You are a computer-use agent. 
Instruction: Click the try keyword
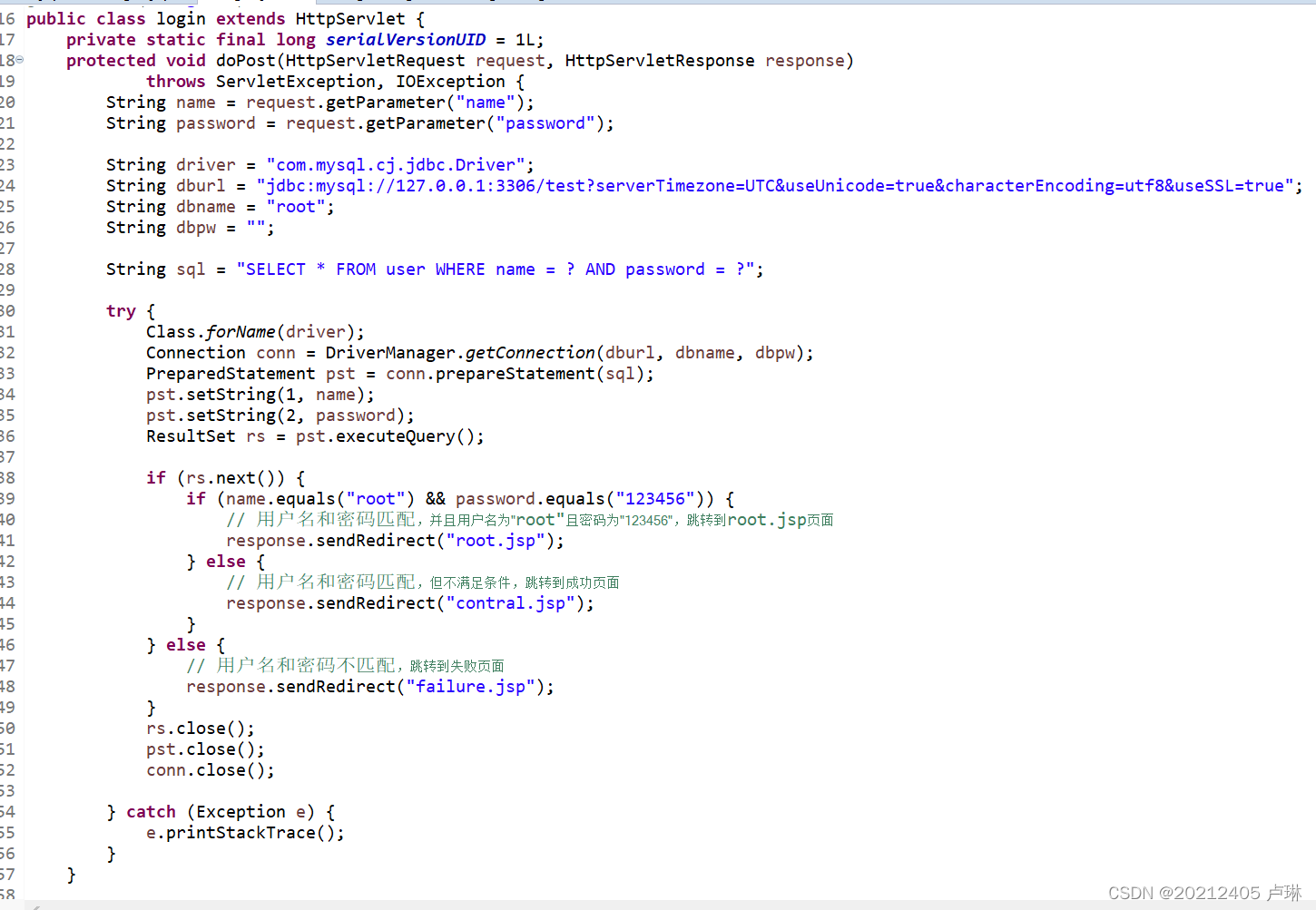tap(121, 311)
